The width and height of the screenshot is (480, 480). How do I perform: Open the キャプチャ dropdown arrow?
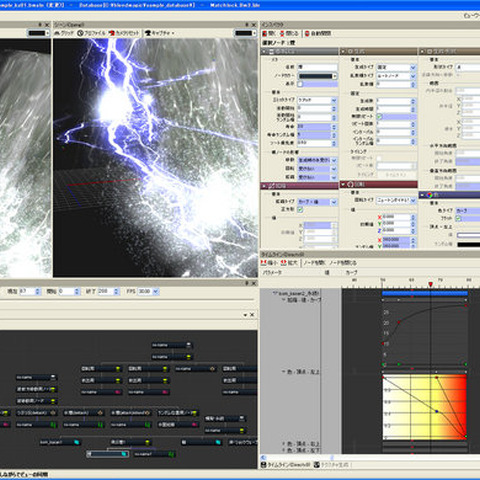173,33
